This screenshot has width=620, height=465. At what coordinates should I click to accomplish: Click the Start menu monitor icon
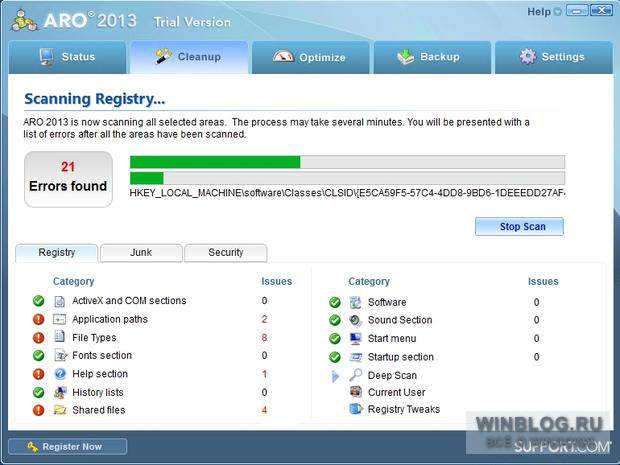tap(355, 338)
